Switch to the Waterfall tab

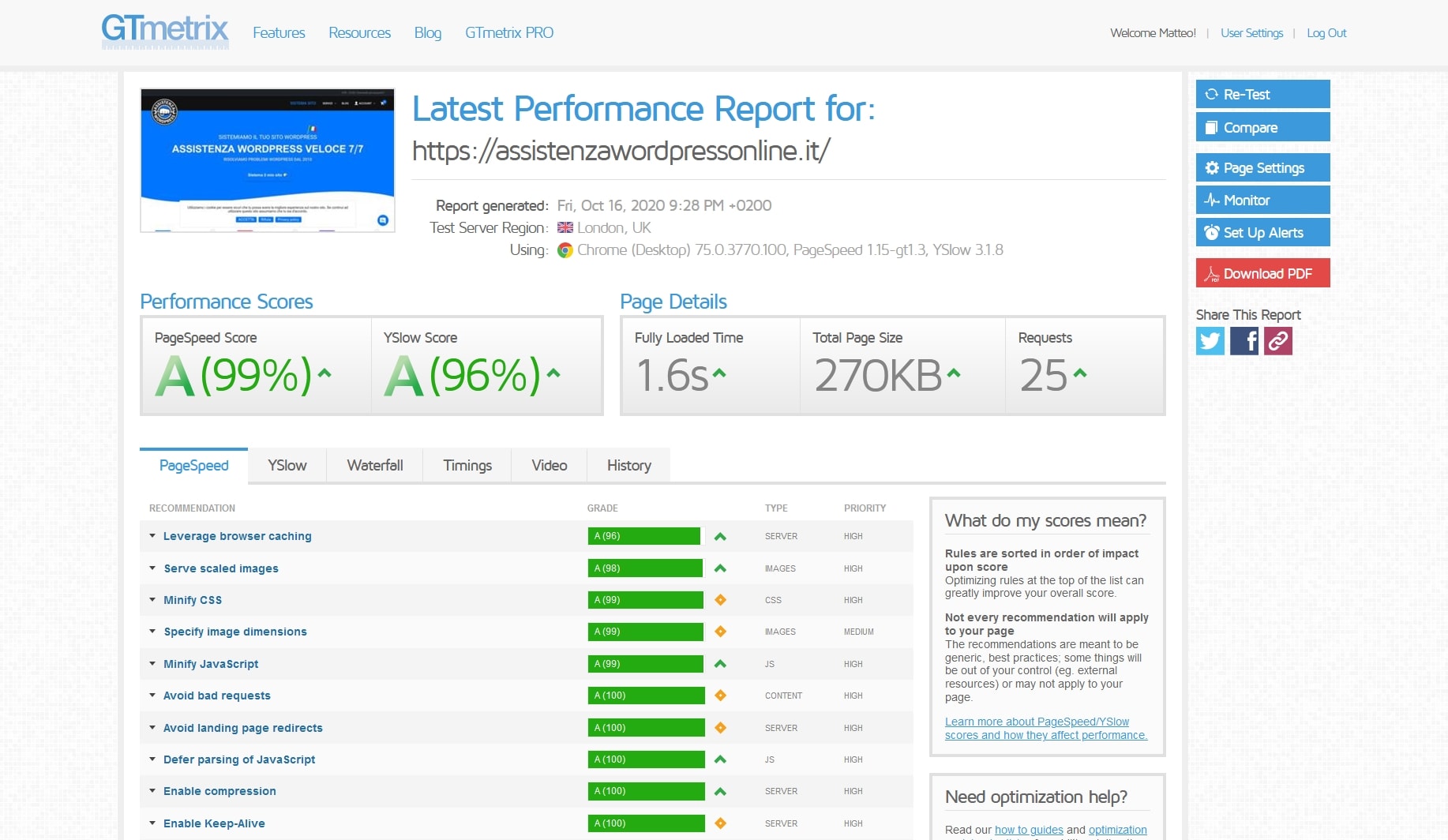click(x=375, y=466)
